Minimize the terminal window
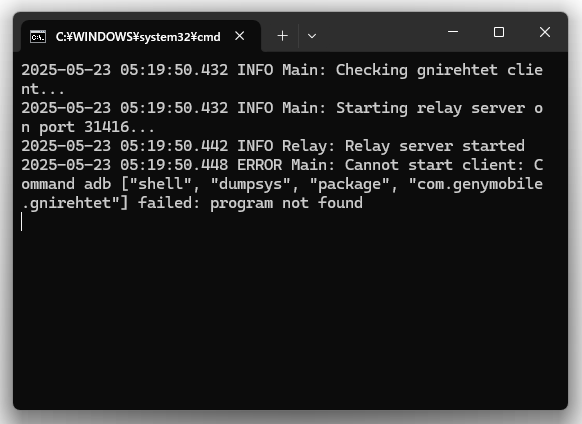The width and height of the screenshot is (582, 424). tap(453, 32)
